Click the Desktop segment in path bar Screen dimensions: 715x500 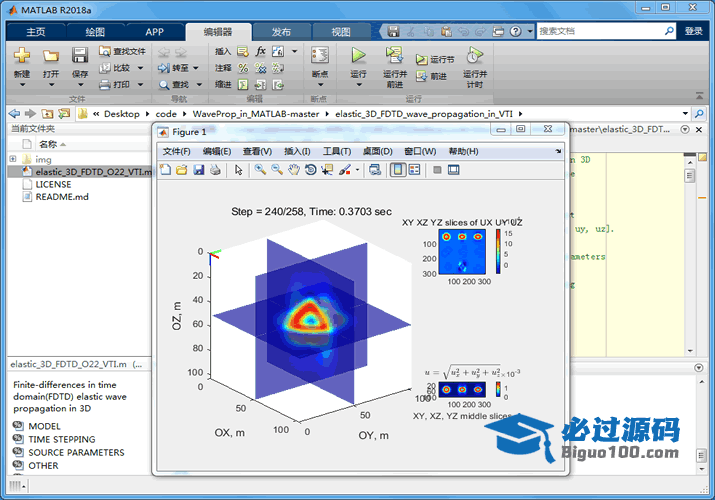point(122,114)
